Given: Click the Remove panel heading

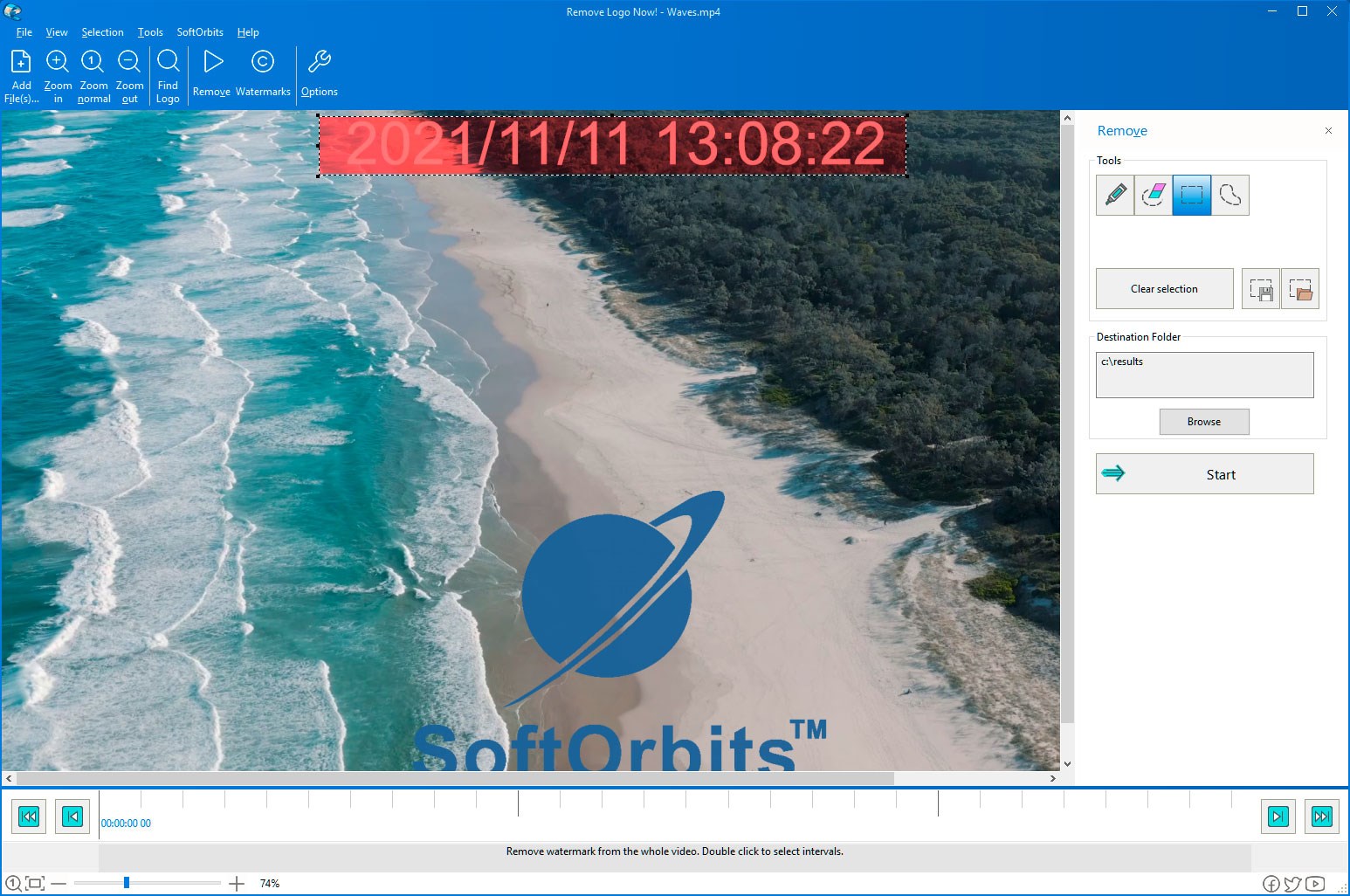Looking at the screenshot, I should click(1122, 131).
